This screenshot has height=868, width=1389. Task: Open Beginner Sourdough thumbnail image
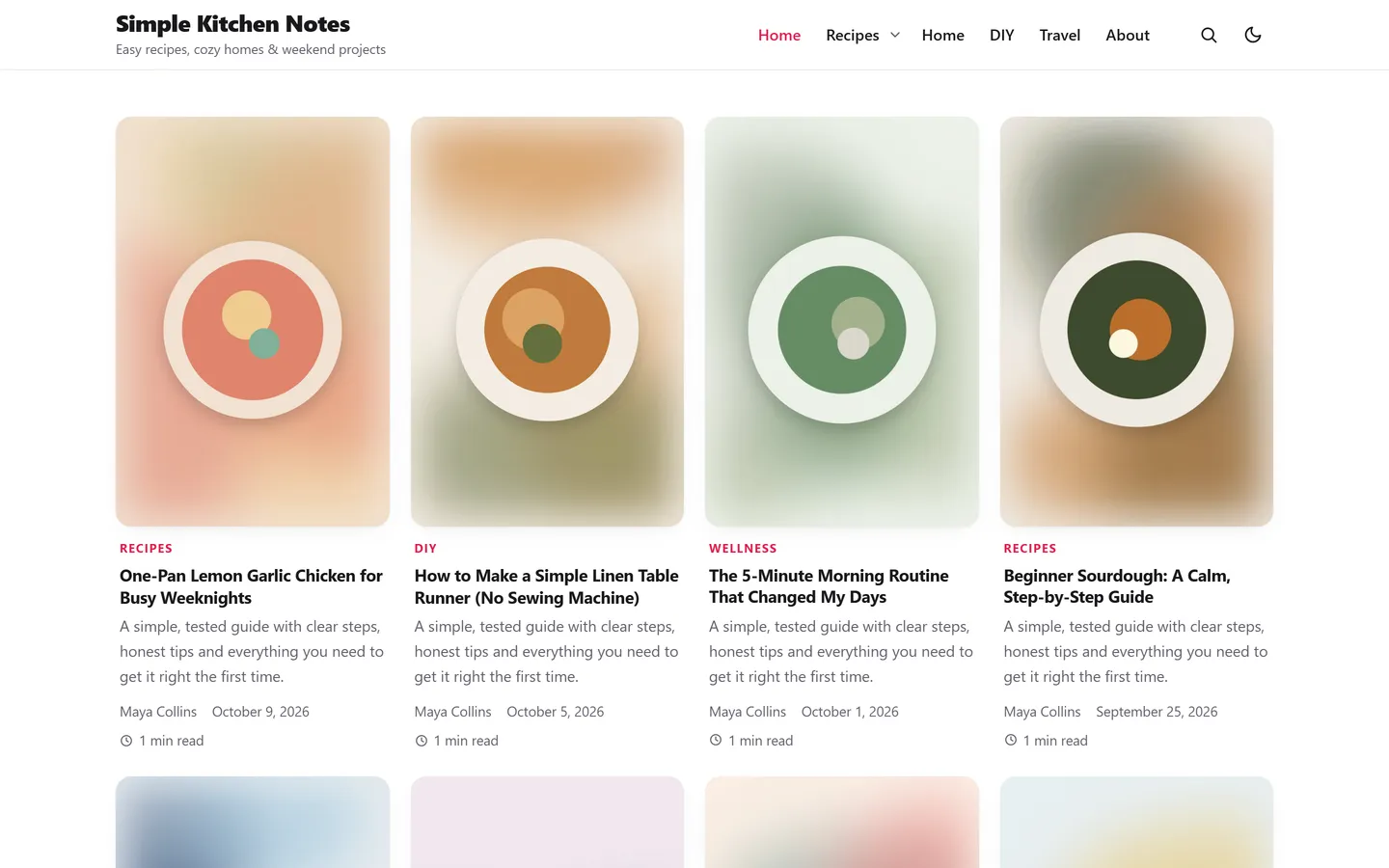click(1136, 321)
